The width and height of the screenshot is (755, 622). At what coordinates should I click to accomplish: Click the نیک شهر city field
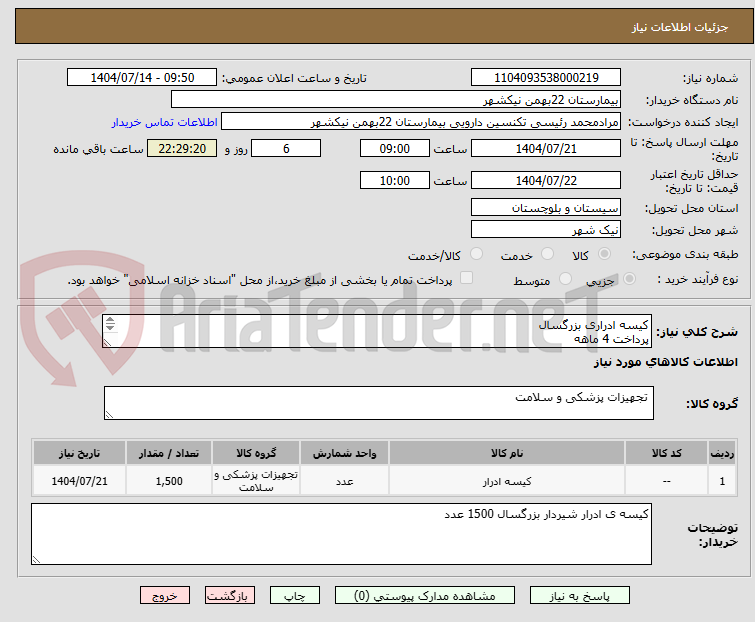pyautogui.click(x=546, y=230)
